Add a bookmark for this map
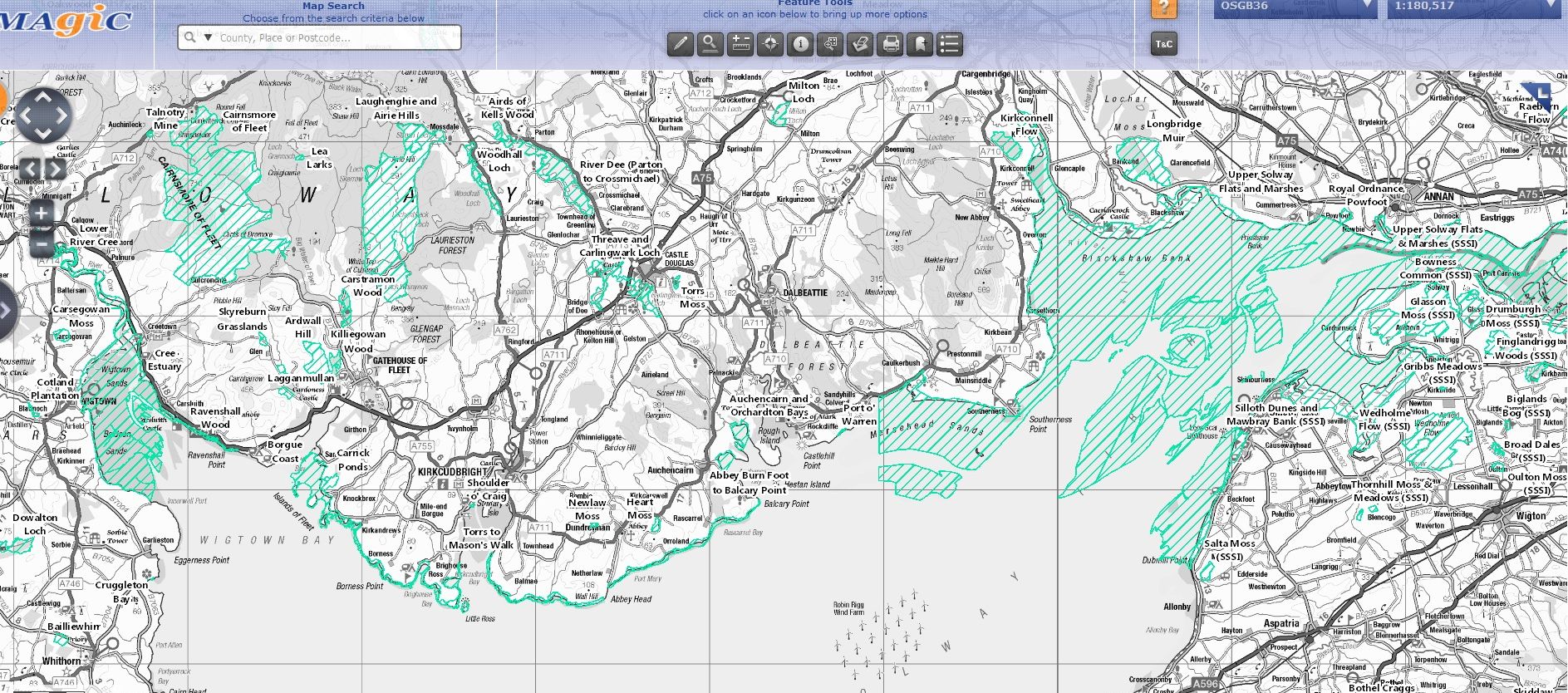1568x693 pixels. 920,44
